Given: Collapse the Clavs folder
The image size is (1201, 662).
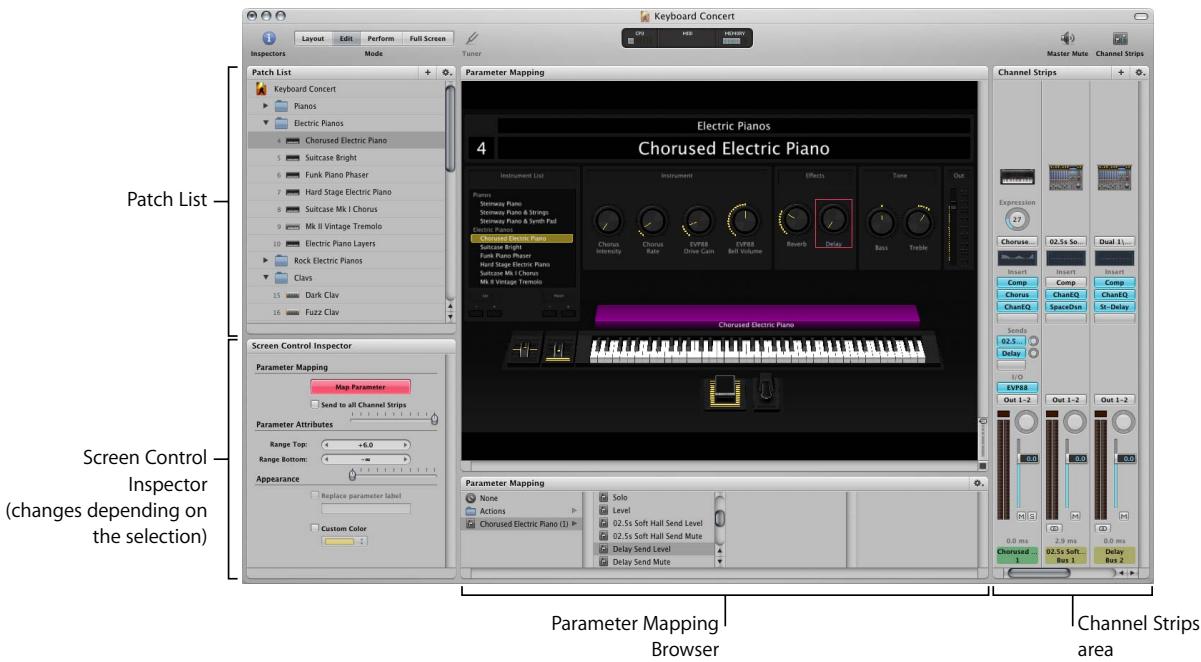Looking at the screenshot, I should tap(265, 276).
